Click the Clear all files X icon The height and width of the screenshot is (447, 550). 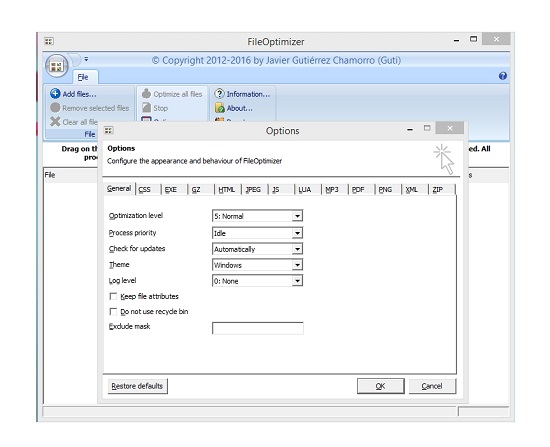55,122
